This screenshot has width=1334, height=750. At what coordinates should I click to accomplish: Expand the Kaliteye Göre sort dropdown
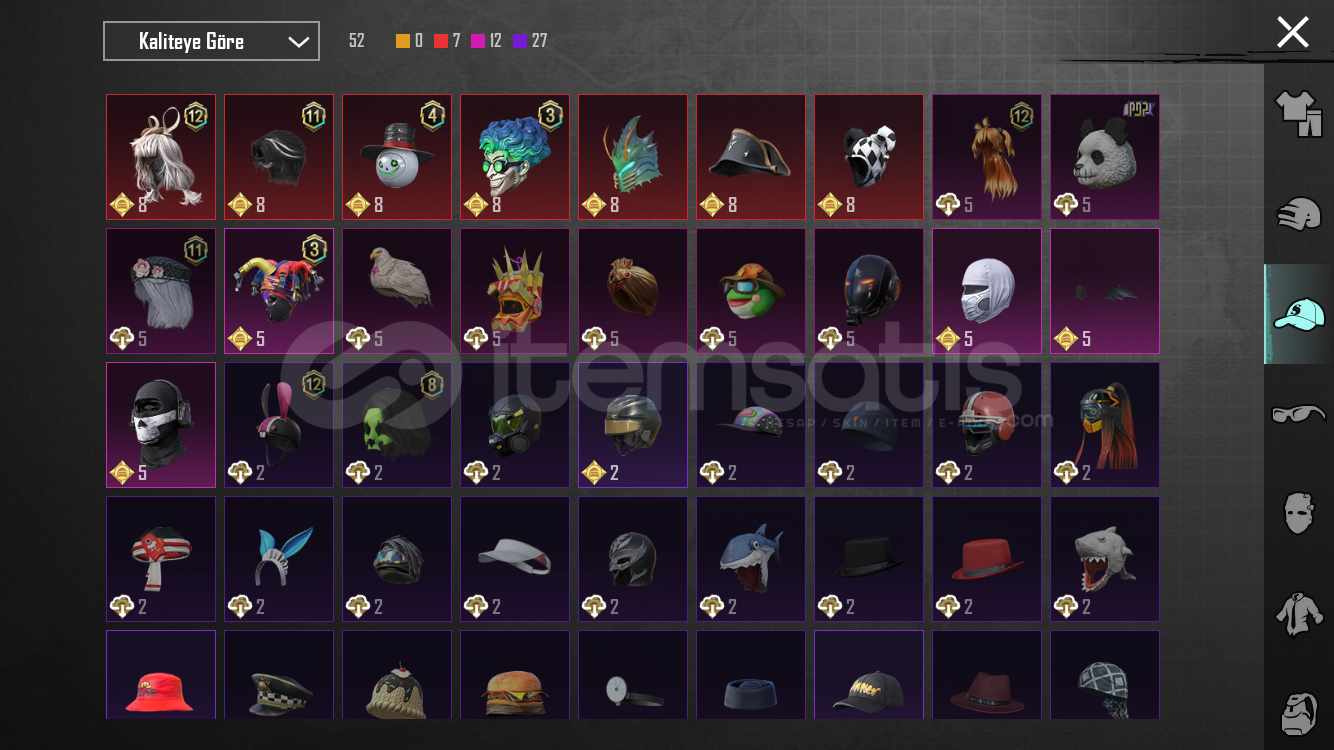point(212,41)
